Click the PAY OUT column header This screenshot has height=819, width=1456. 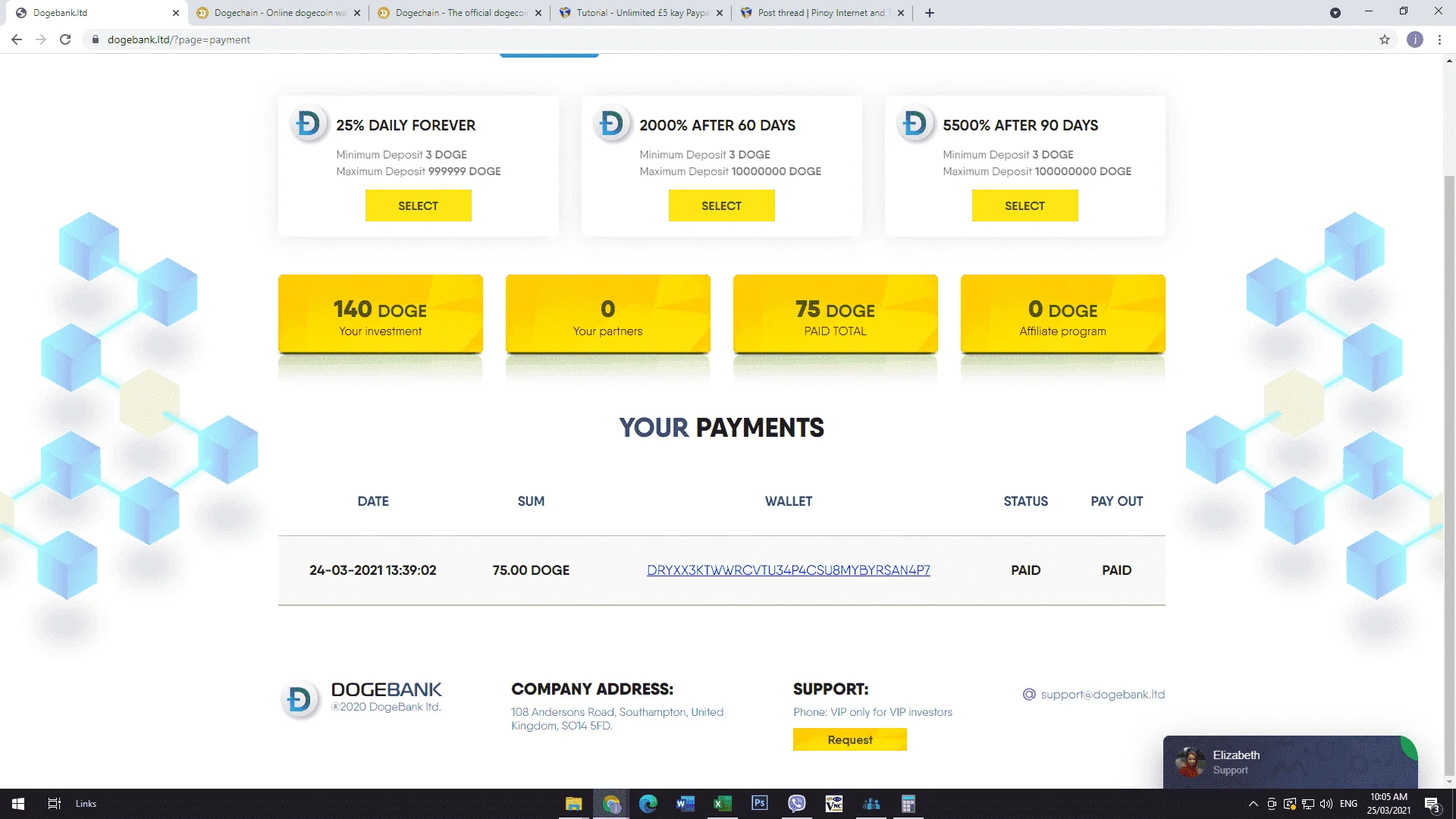1117,501
